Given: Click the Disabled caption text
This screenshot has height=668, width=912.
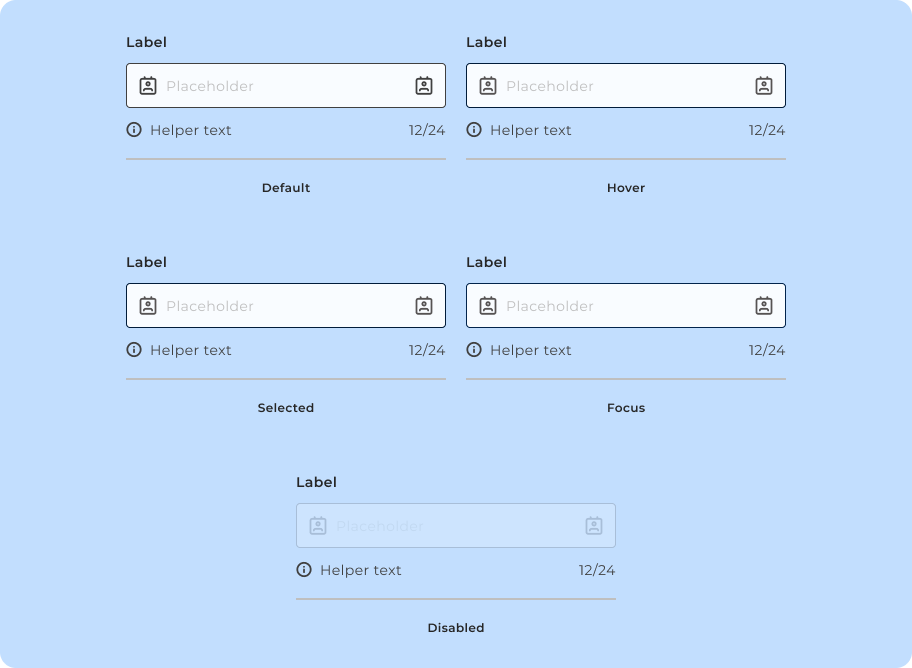Looking at the screenshot, I should coord(455,627).
